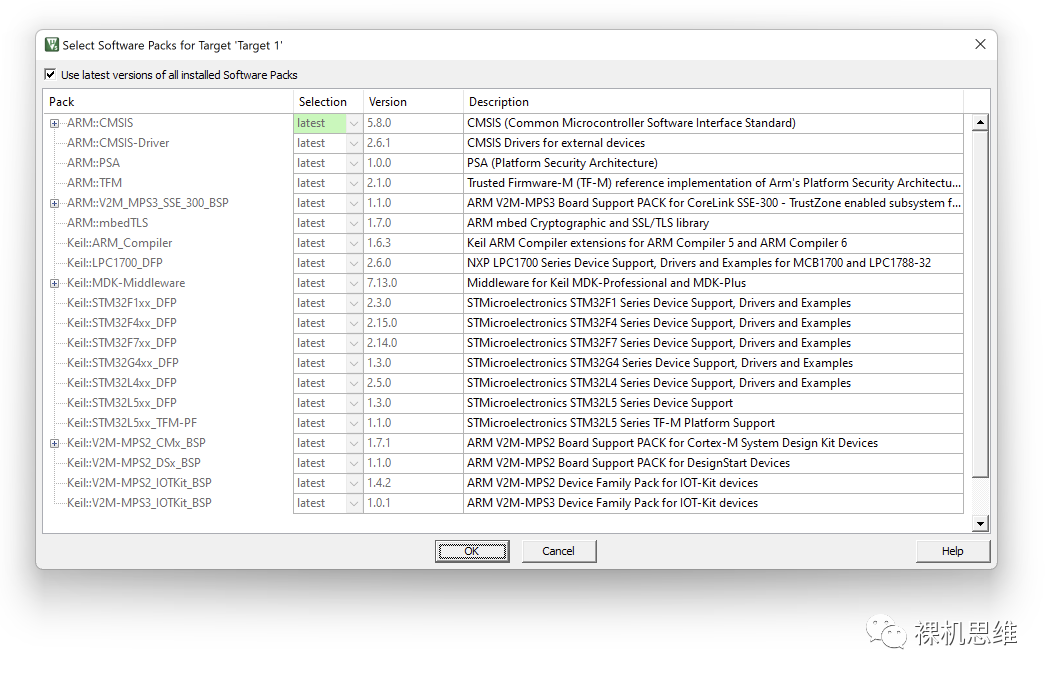Screen dimensions: 1052x680
Task: Click the Description column header
Action: coord(713,102)
